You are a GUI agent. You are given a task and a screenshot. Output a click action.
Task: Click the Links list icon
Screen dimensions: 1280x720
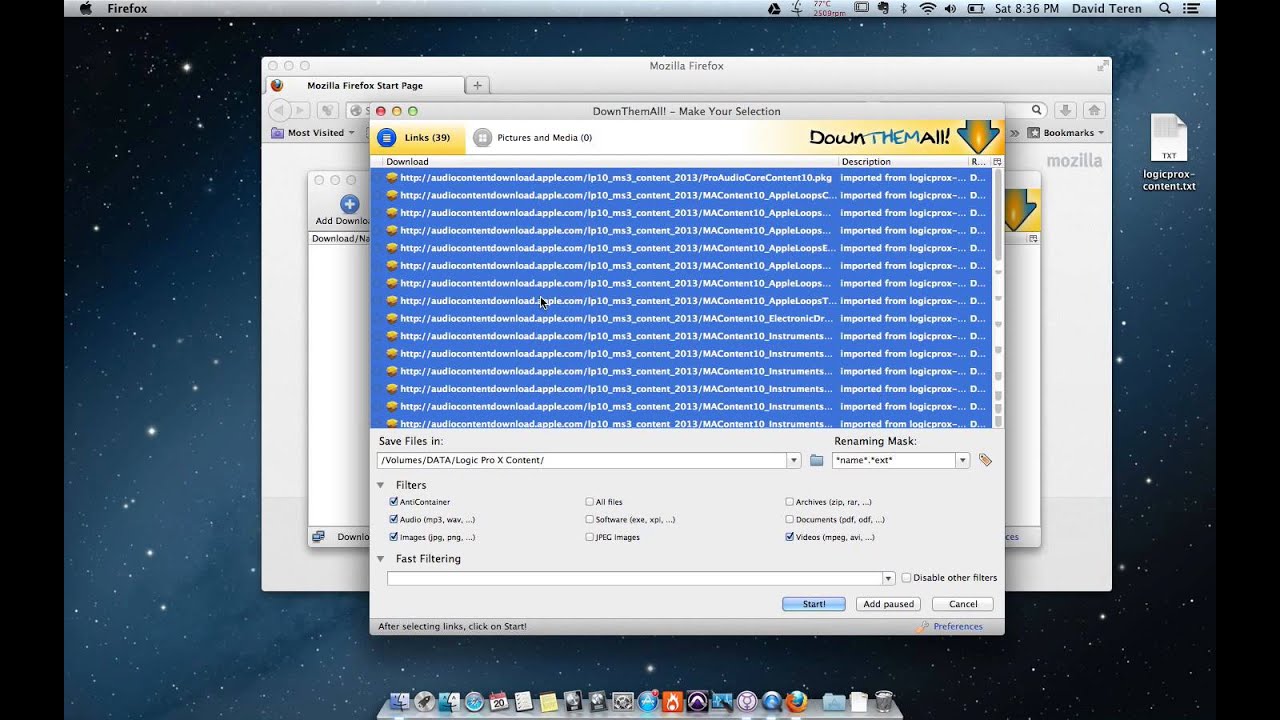click(387, 138)
